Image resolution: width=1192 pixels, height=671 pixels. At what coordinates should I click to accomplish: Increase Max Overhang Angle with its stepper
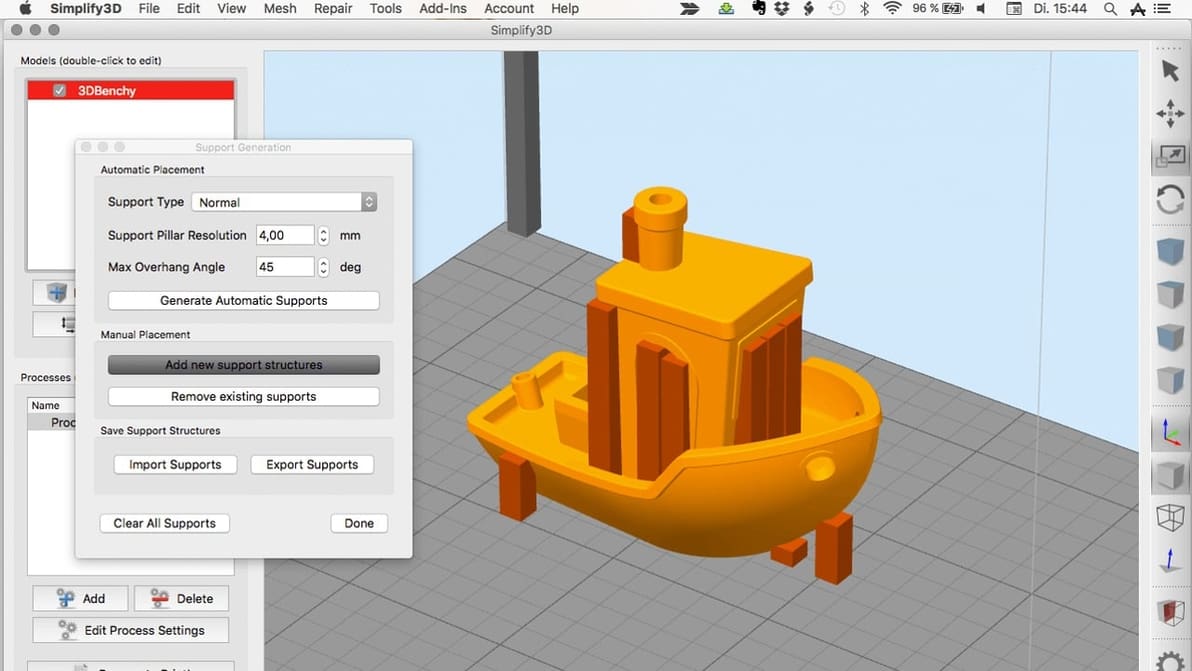point(322,261)
